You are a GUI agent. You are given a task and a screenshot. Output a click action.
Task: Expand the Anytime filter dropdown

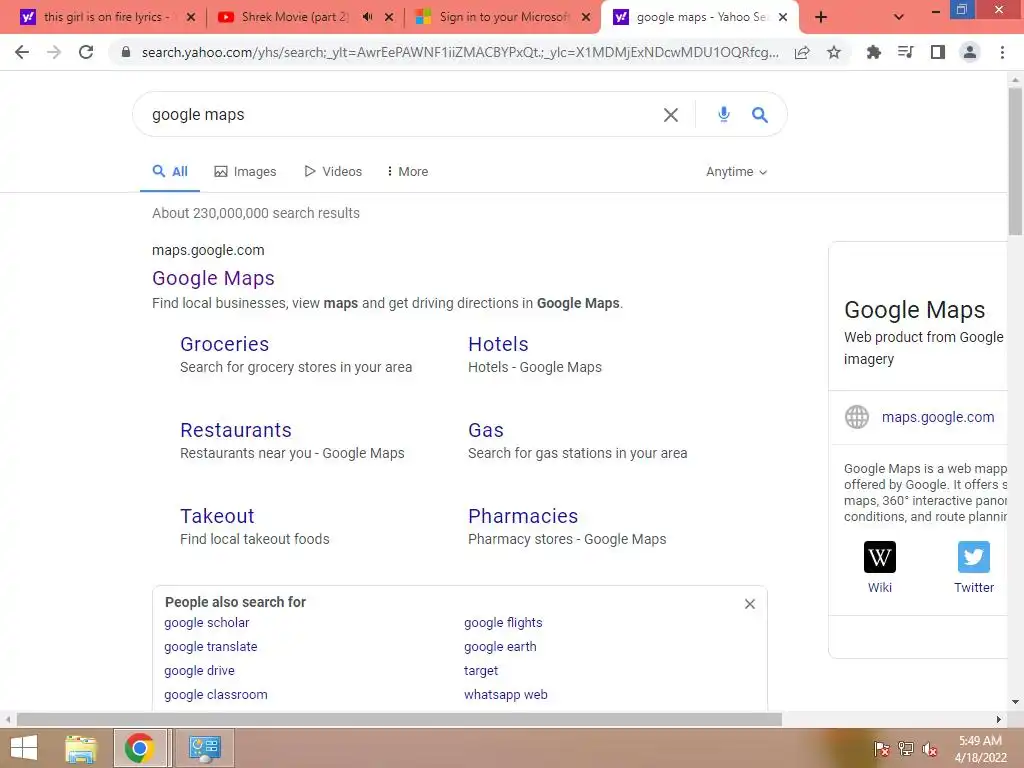click(736, 172)
